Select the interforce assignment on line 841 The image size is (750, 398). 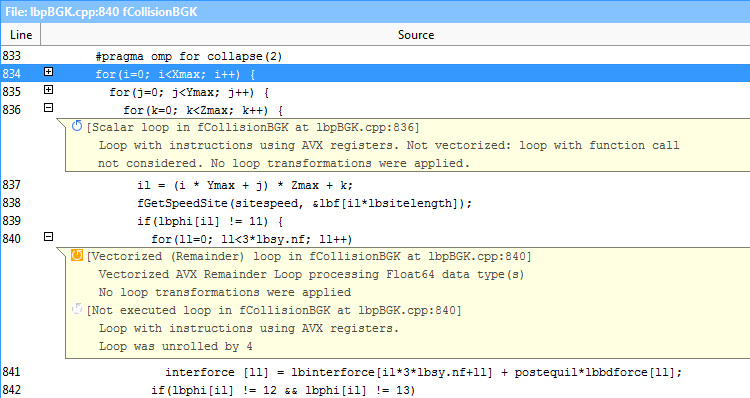(x=423, y=372)
